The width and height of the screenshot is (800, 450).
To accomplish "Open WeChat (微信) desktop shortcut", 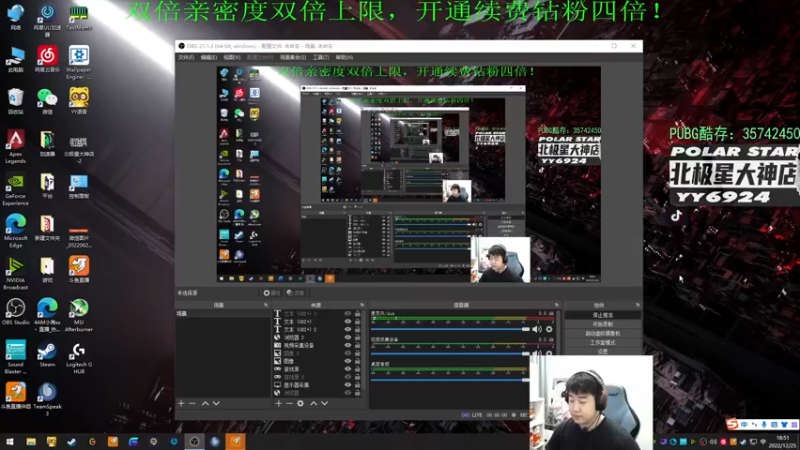I will point(47,101).
